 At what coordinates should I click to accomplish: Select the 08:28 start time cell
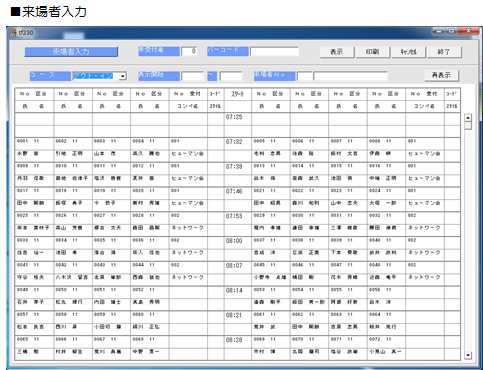click(234, 340)
